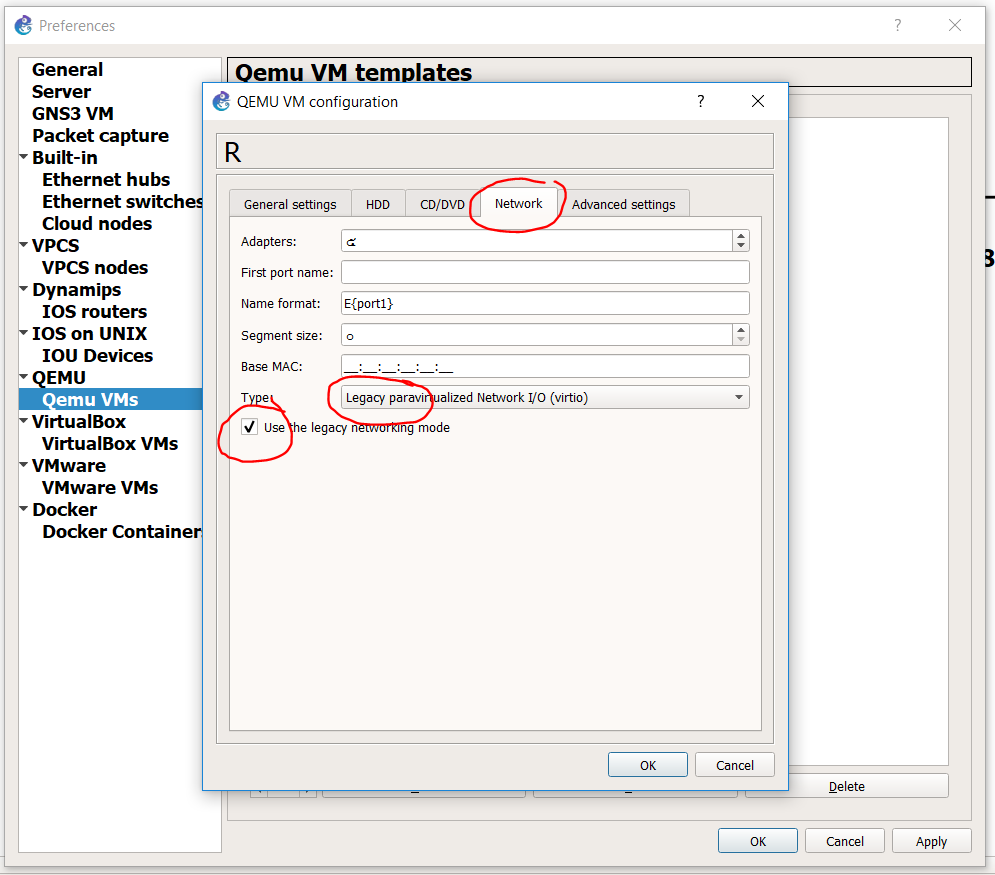This screenshot has height=875, width=995.
Task: Click Apply in the Preferences window
Action: (x=932, y=841)
